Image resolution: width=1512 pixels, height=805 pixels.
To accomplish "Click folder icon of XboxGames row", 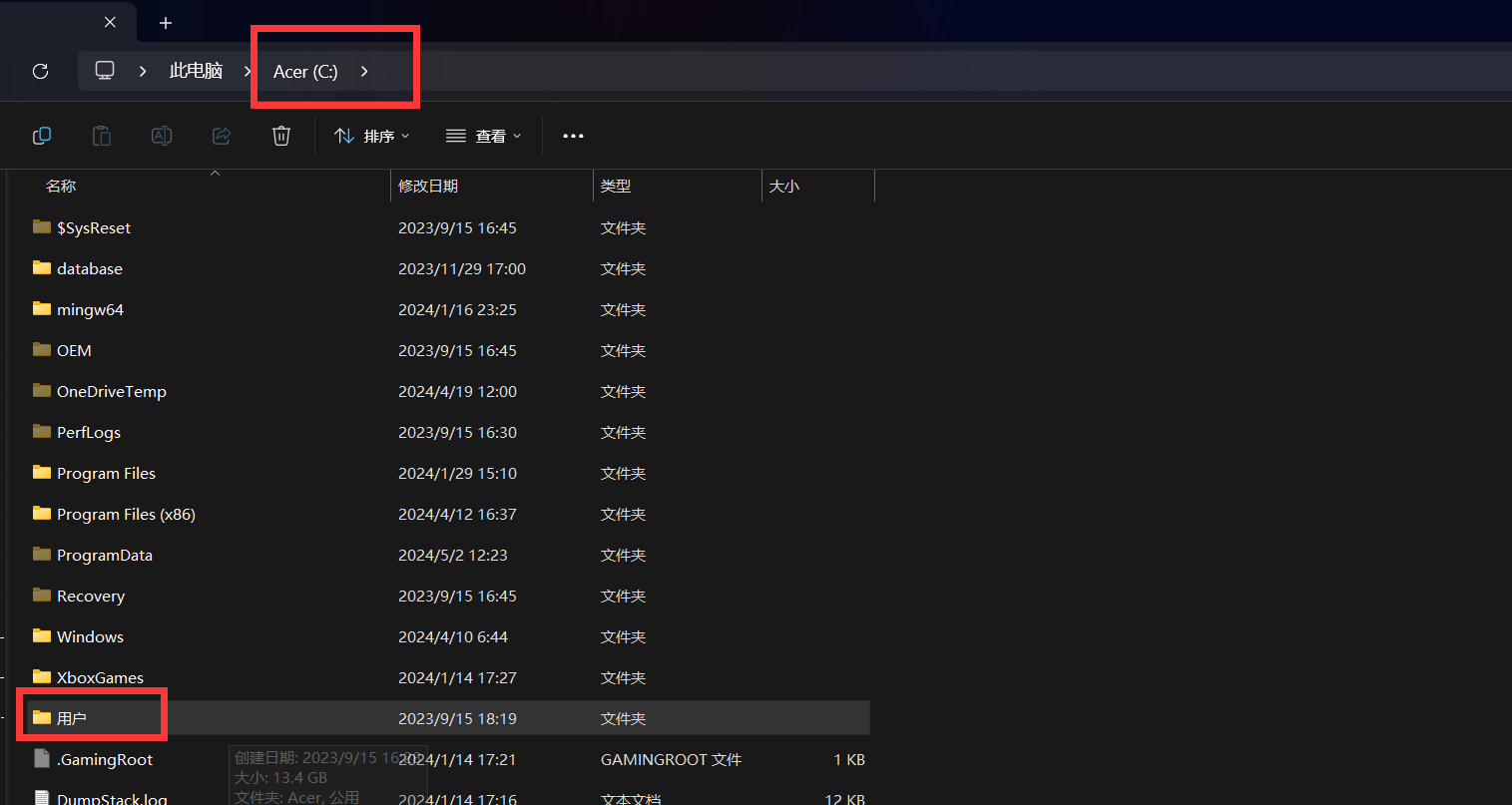I will [42, 676].
